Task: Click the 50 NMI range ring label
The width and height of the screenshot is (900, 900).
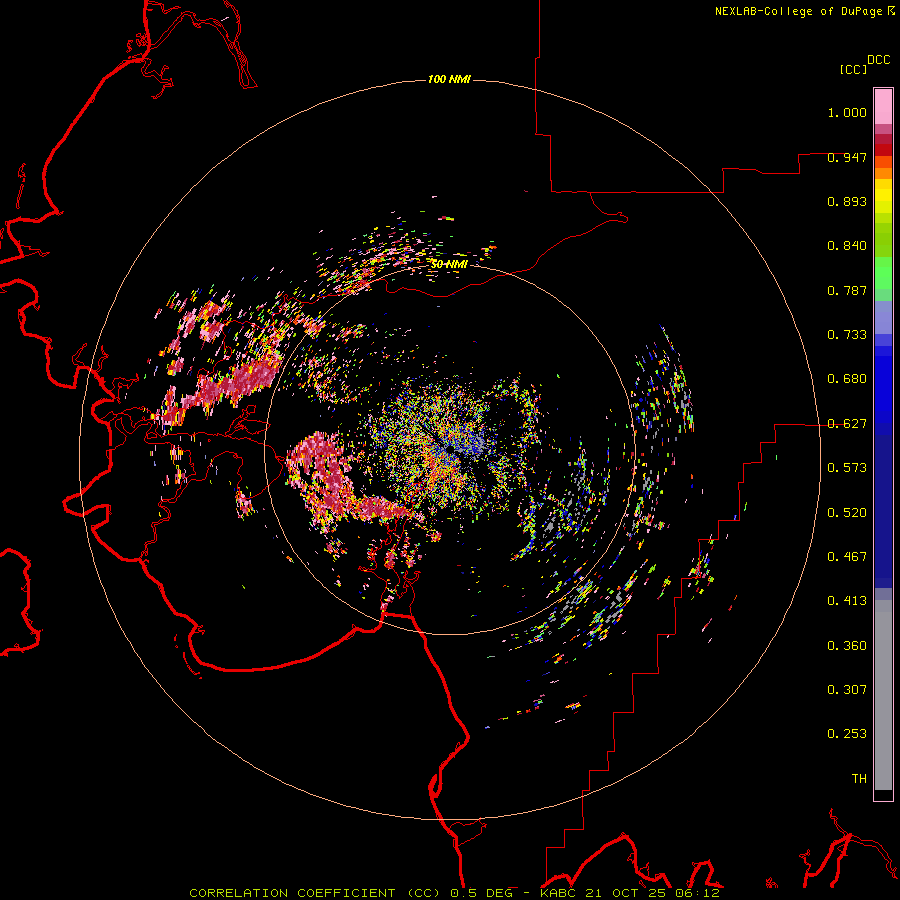Action: [x=449, y=264]
